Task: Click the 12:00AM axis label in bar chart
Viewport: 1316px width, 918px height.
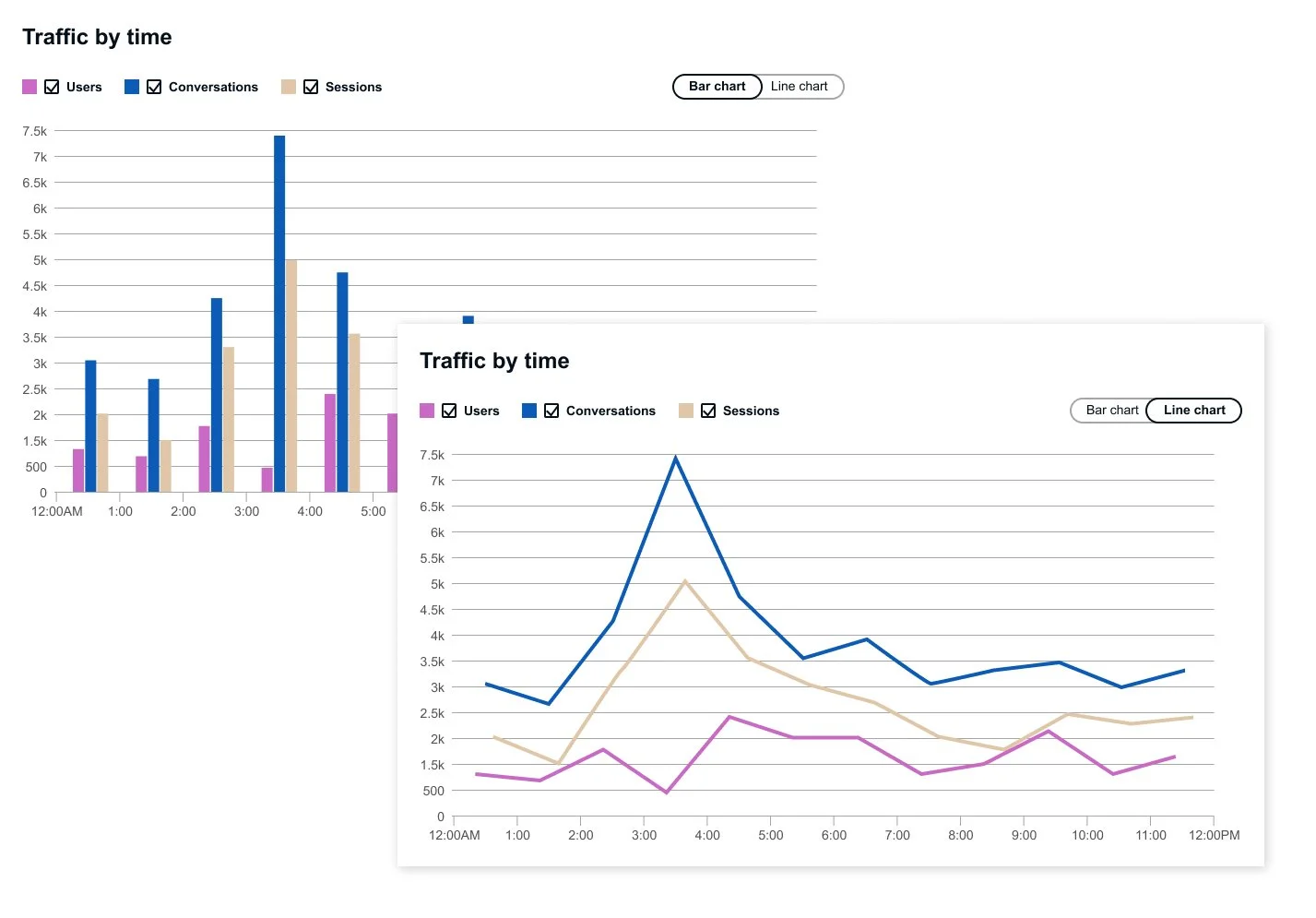Action: pos(57,511)
